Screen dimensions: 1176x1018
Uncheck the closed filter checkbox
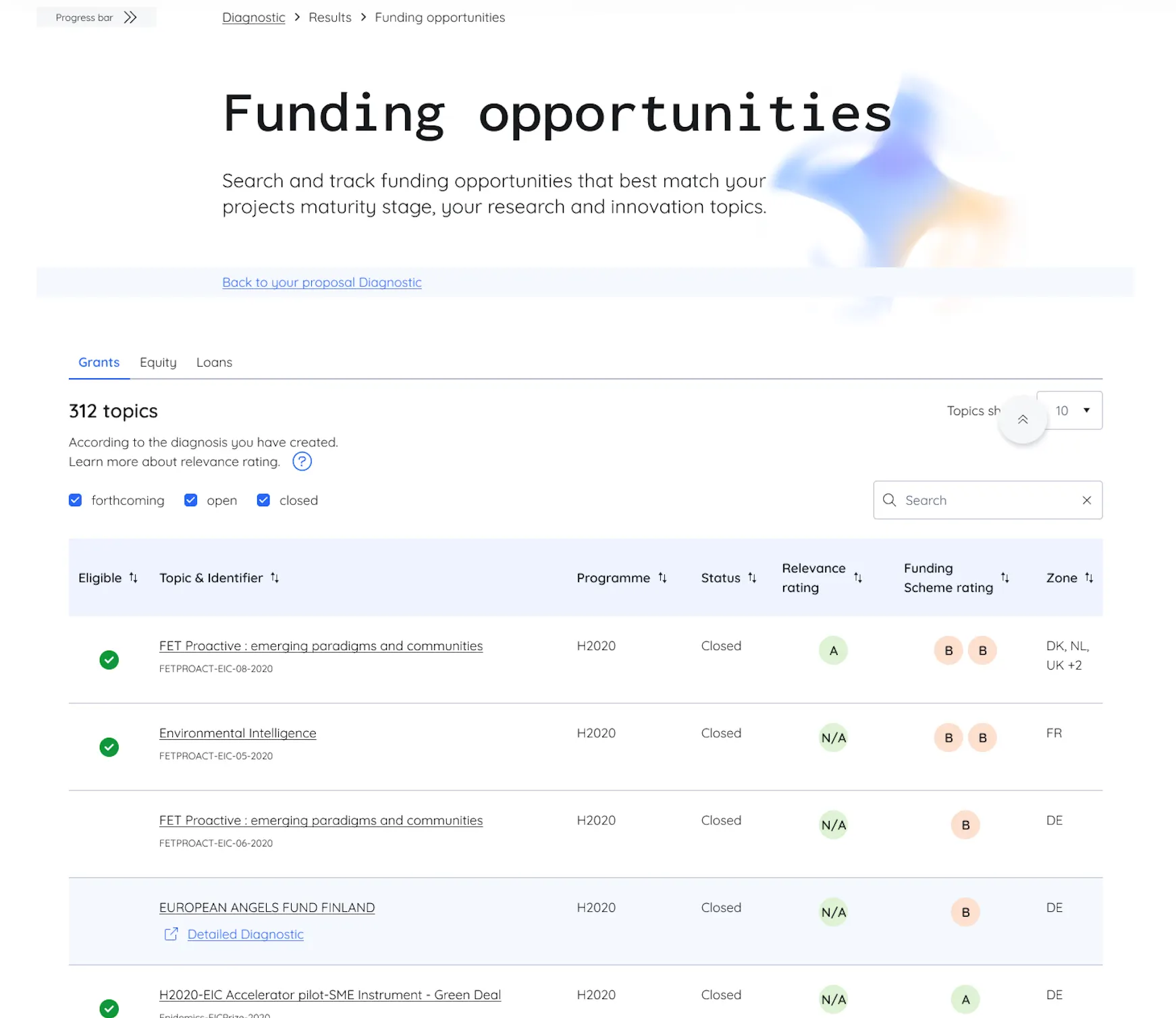coord(264,500)
